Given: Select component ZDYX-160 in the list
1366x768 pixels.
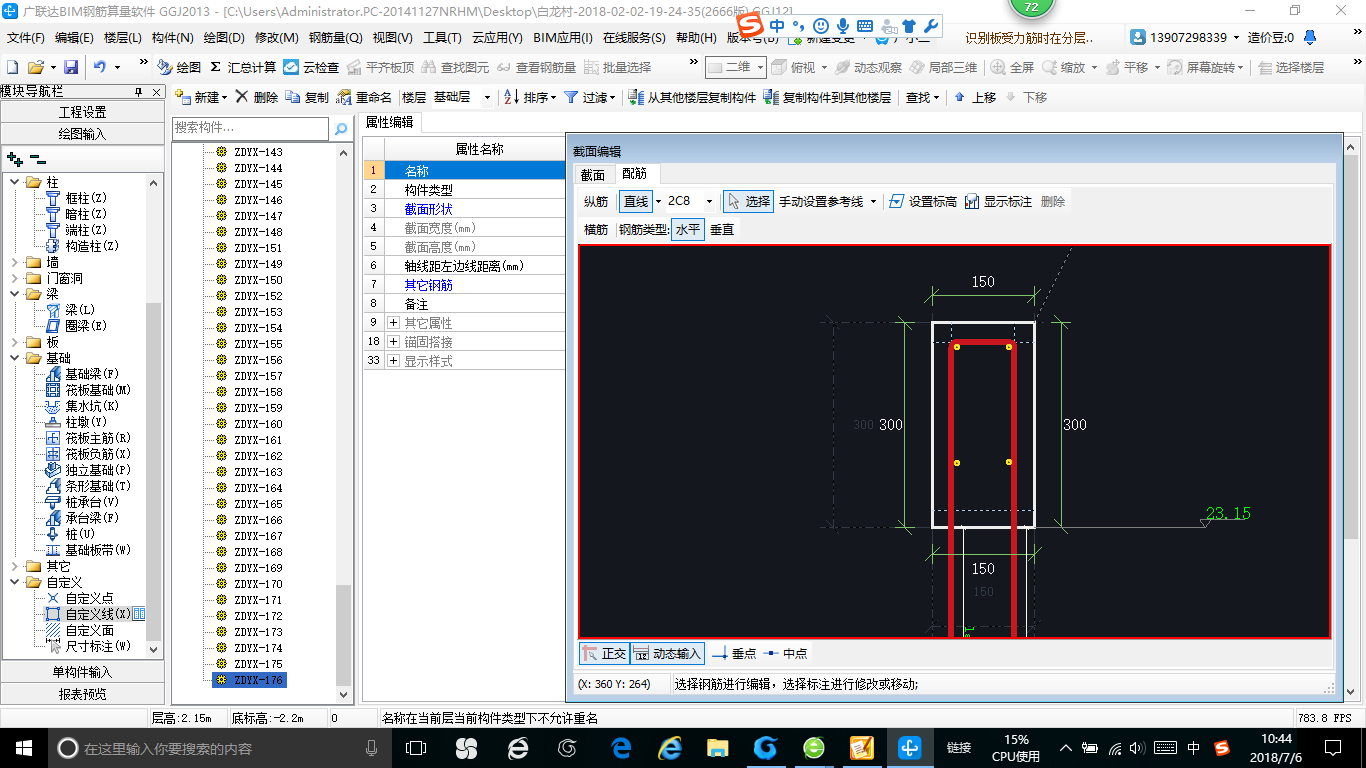Looking at the screenshot, I should click(x=258, y=424).
